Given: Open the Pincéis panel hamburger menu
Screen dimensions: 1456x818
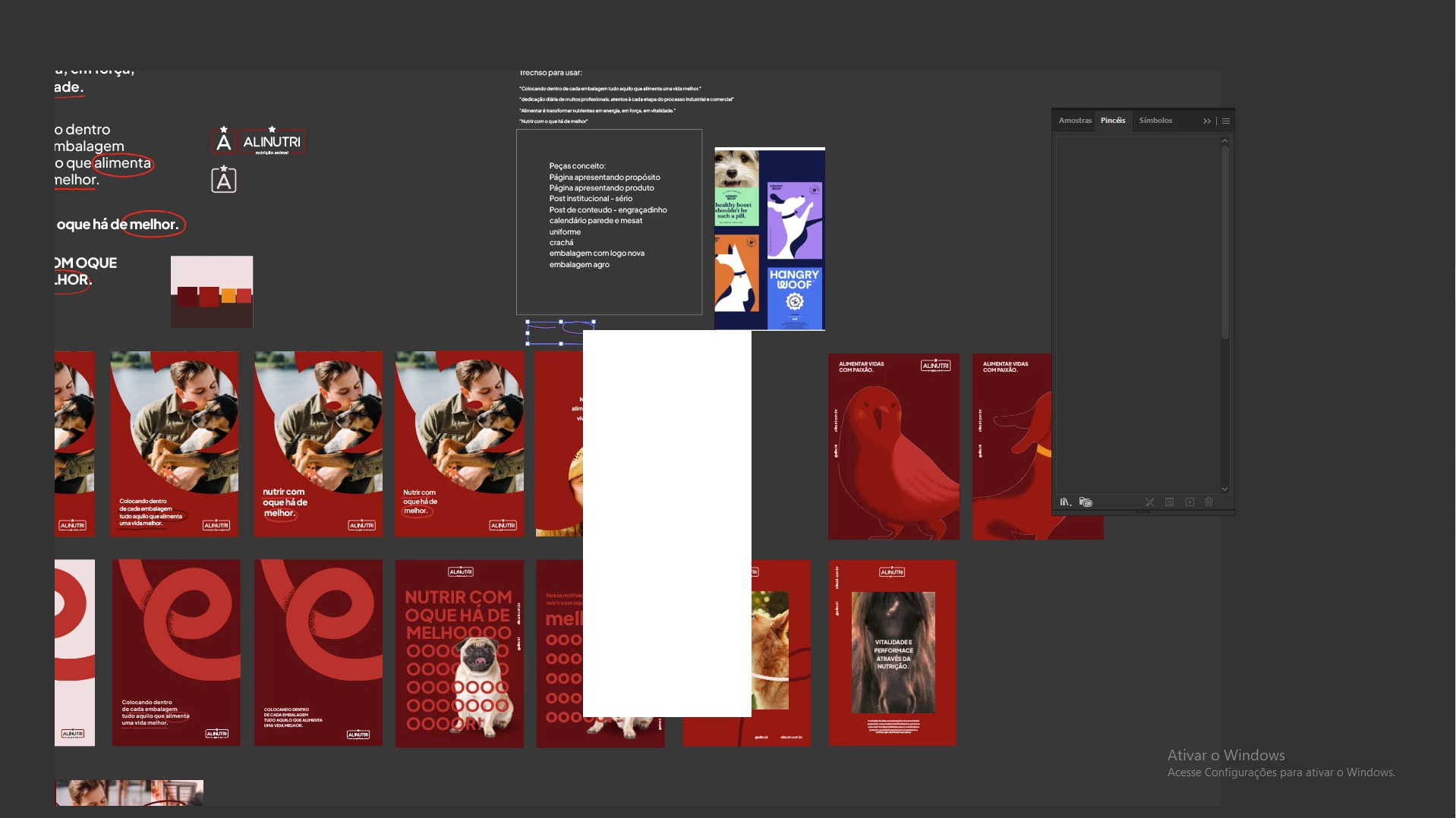Looking at the screenshot, I should 1226,121.
